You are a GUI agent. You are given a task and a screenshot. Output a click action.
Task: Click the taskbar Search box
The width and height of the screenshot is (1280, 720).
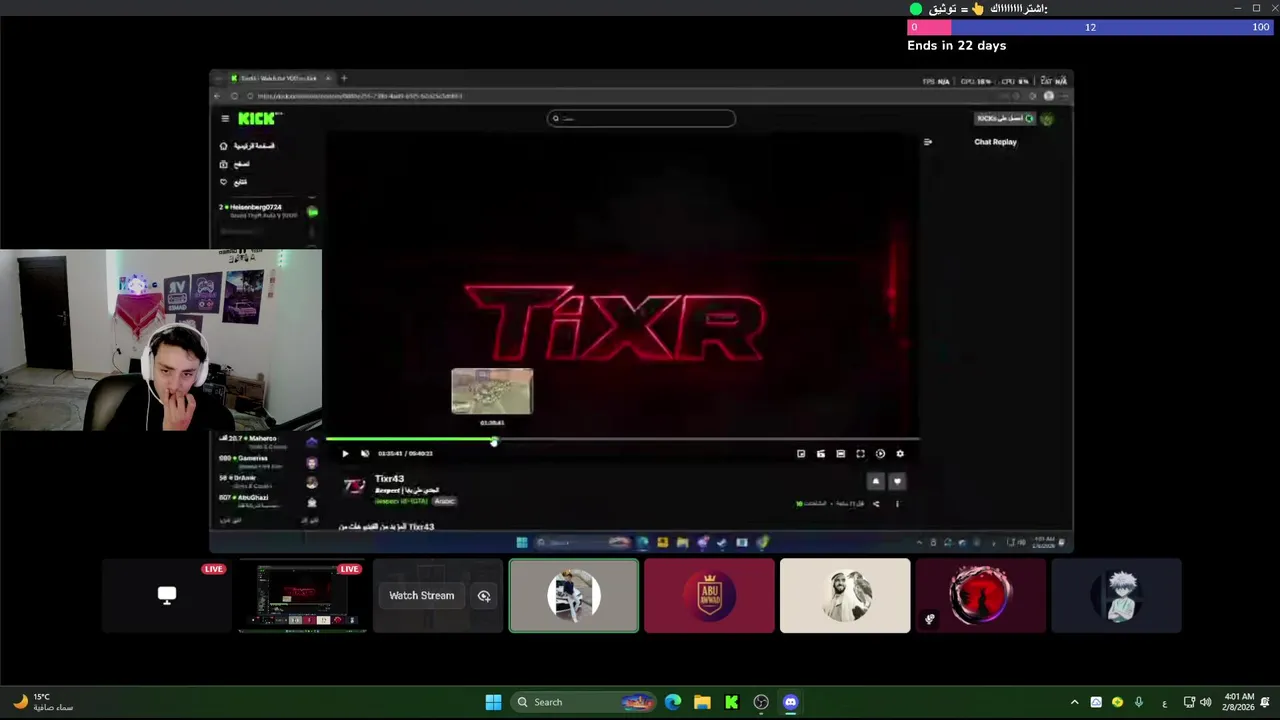(584, 702)
